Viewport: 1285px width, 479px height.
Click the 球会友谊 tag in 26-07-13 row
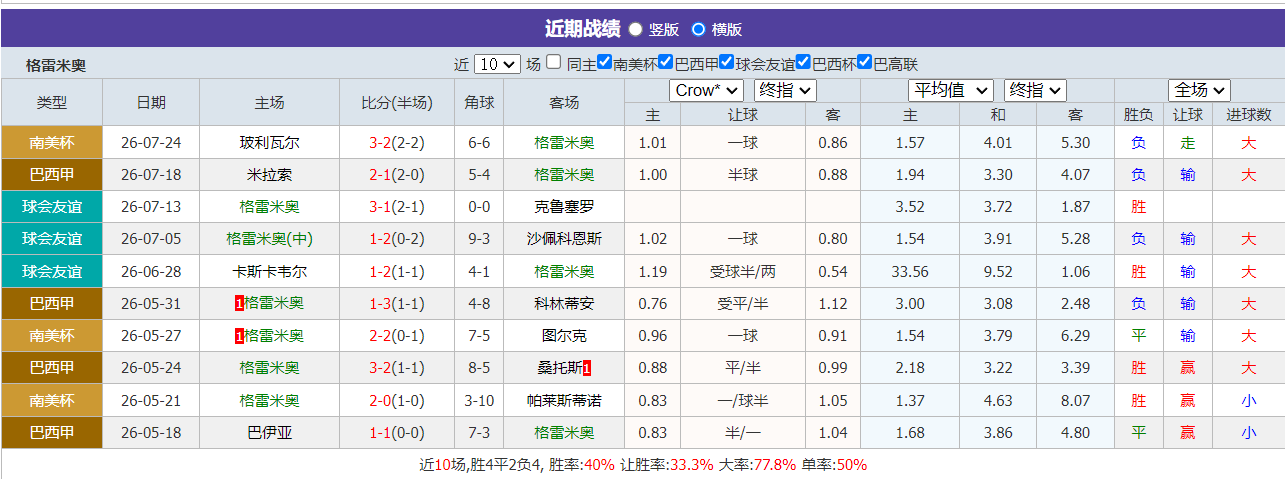(52, 207)
